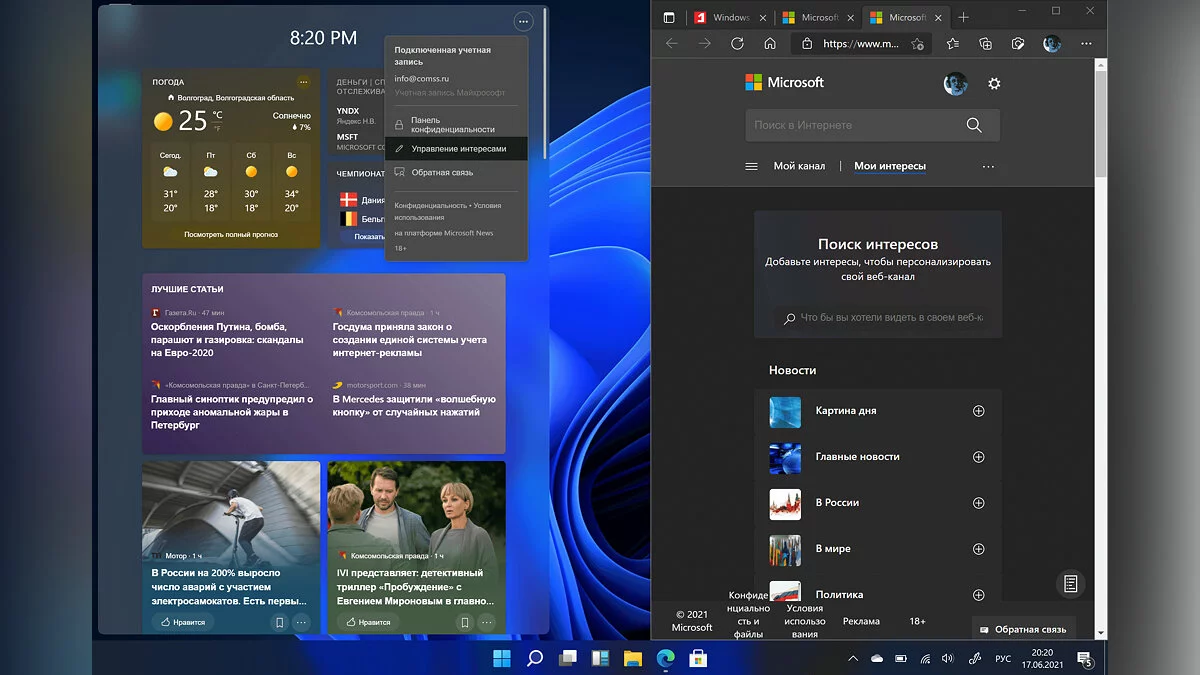1200x675 pixels.
Task: Click the search magnifier in Поиск в Интернете
Action: tap(974, 125)
